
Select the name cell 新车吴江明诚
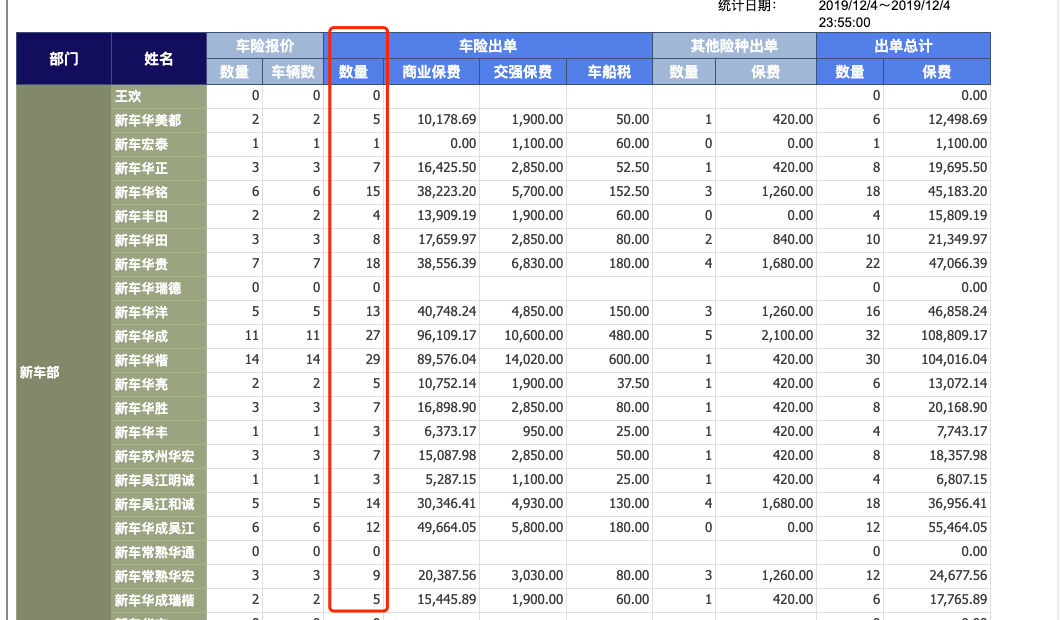[159, 480]
